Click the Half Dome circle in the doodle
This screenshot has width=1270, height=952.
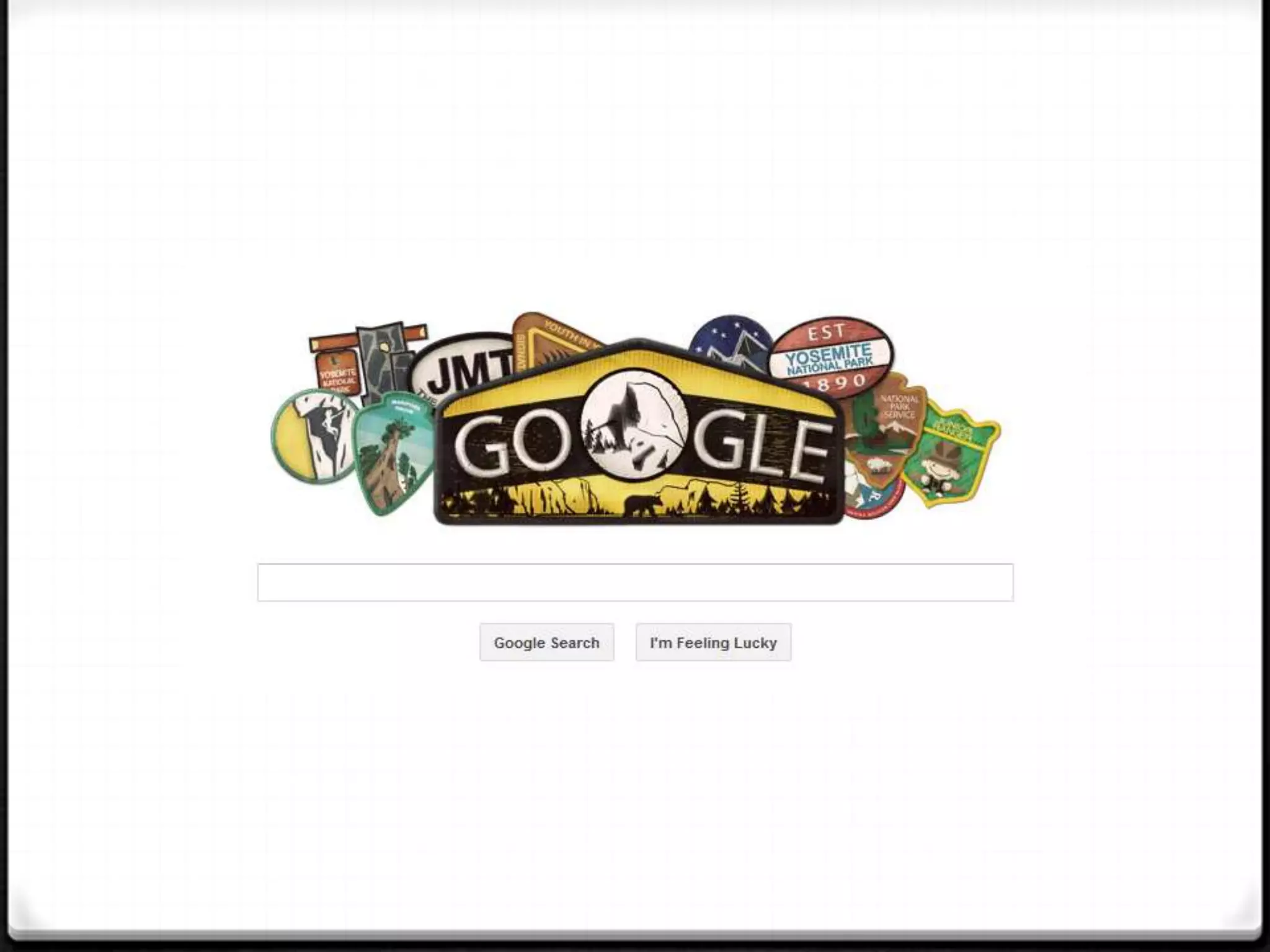pos(635,425)
